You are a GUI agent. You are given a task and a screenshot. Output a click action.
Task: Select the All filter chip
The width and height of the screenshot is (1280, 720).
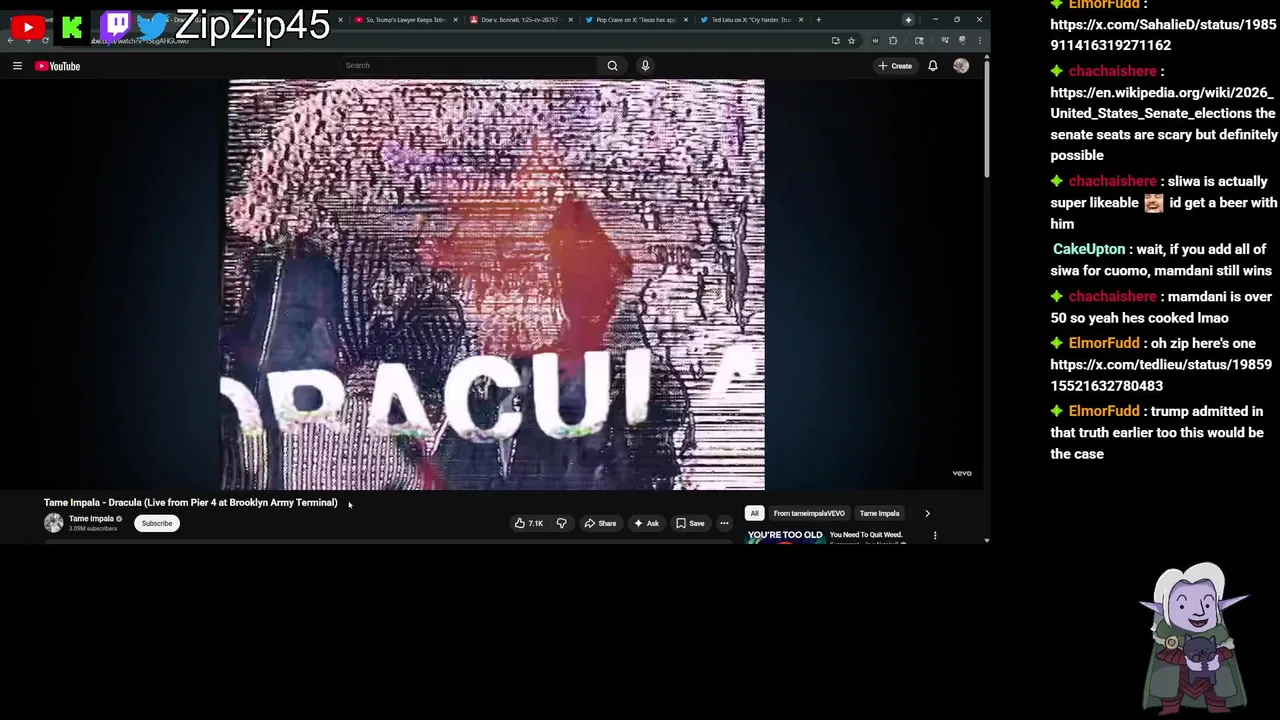pyautogui.click(x=755, y=513)
